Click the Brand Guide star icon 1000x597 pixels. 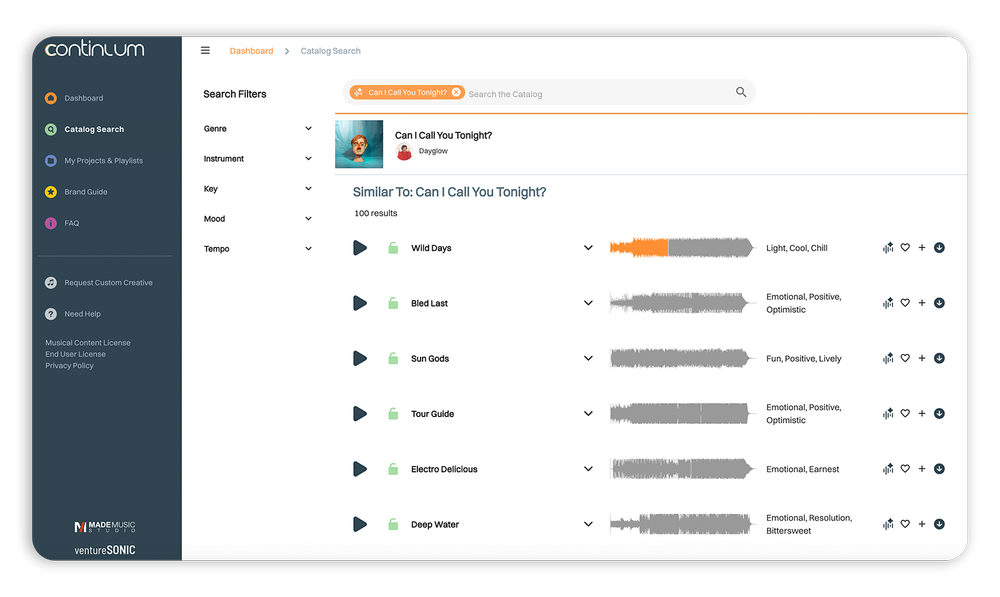point(51,192)
